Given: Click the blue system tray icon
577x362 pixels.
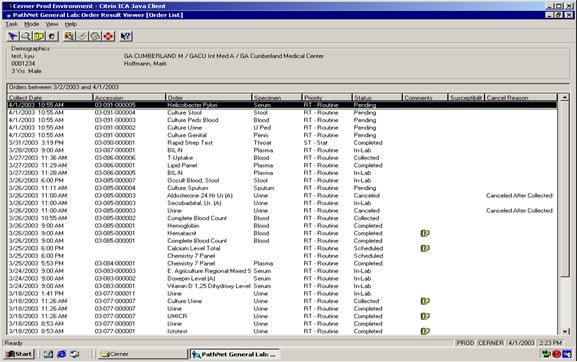Looking at the screenshot, I should [567, 354].
